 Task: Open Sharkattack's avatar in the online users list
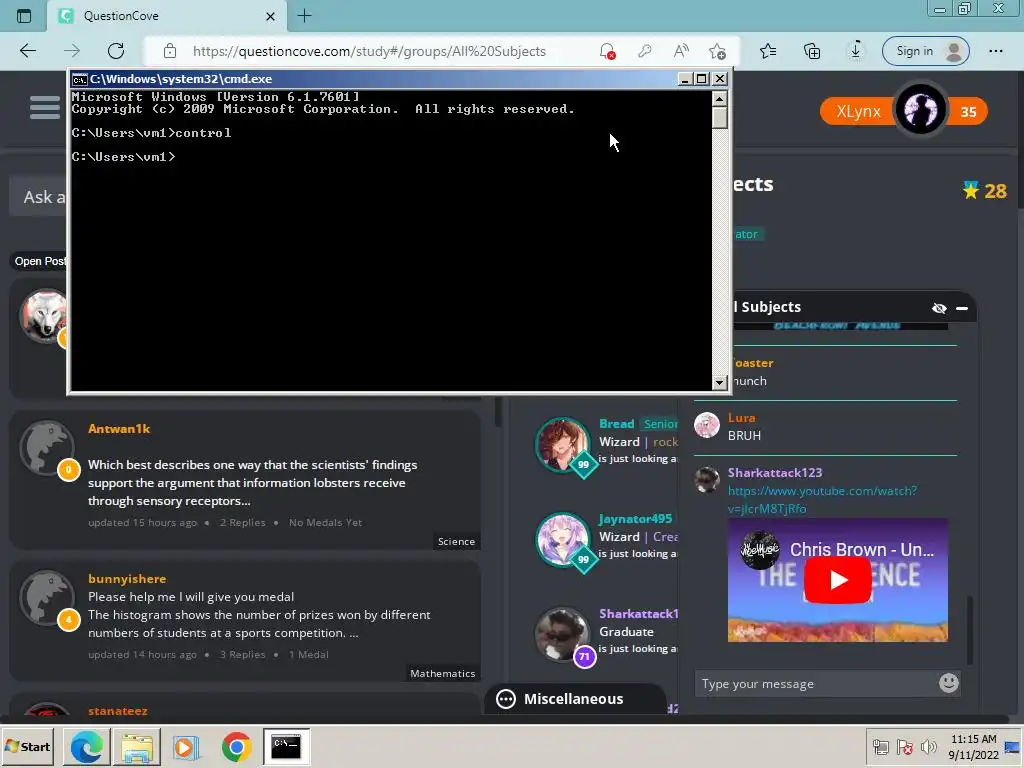(x=562, y=633)
